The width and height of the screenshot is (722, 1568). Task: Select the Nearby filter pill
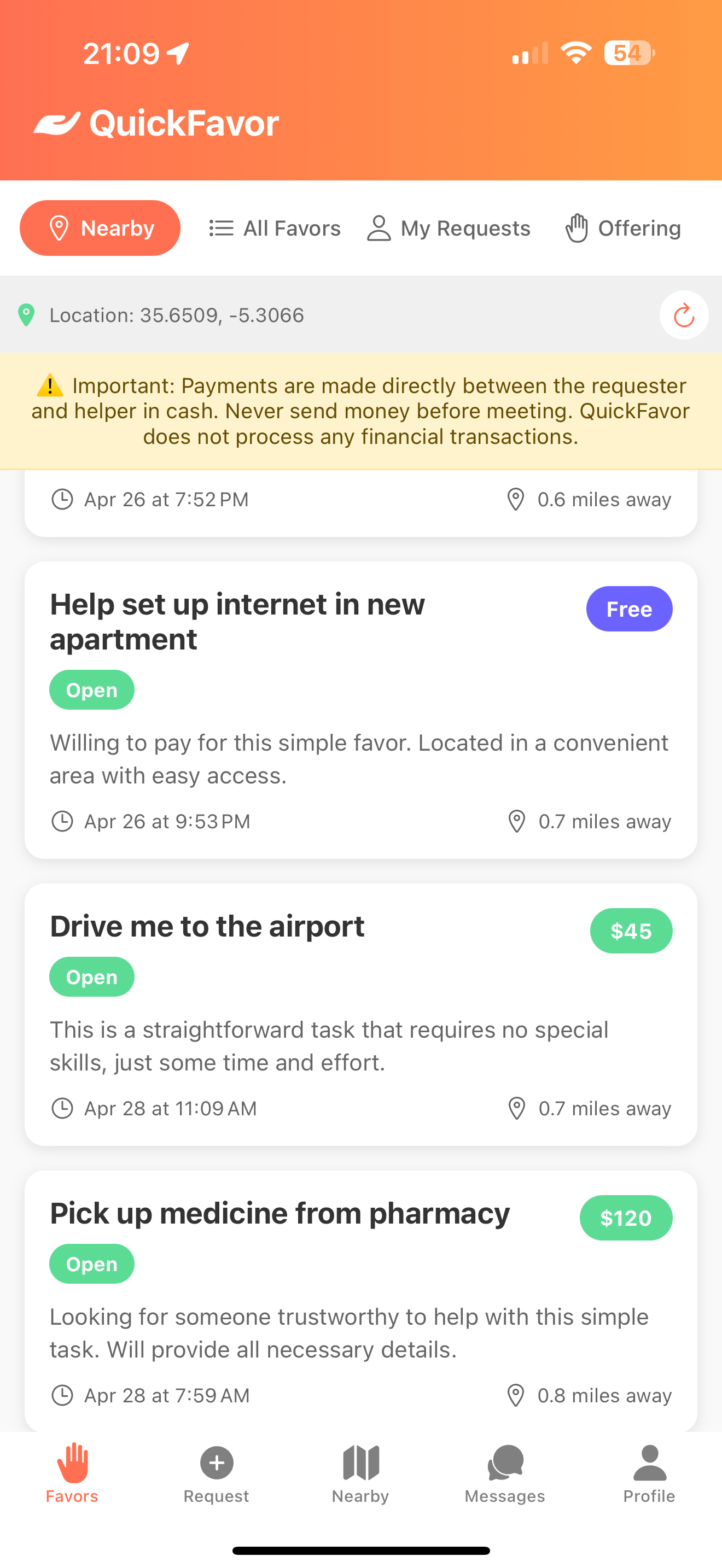tap(101, 229)
